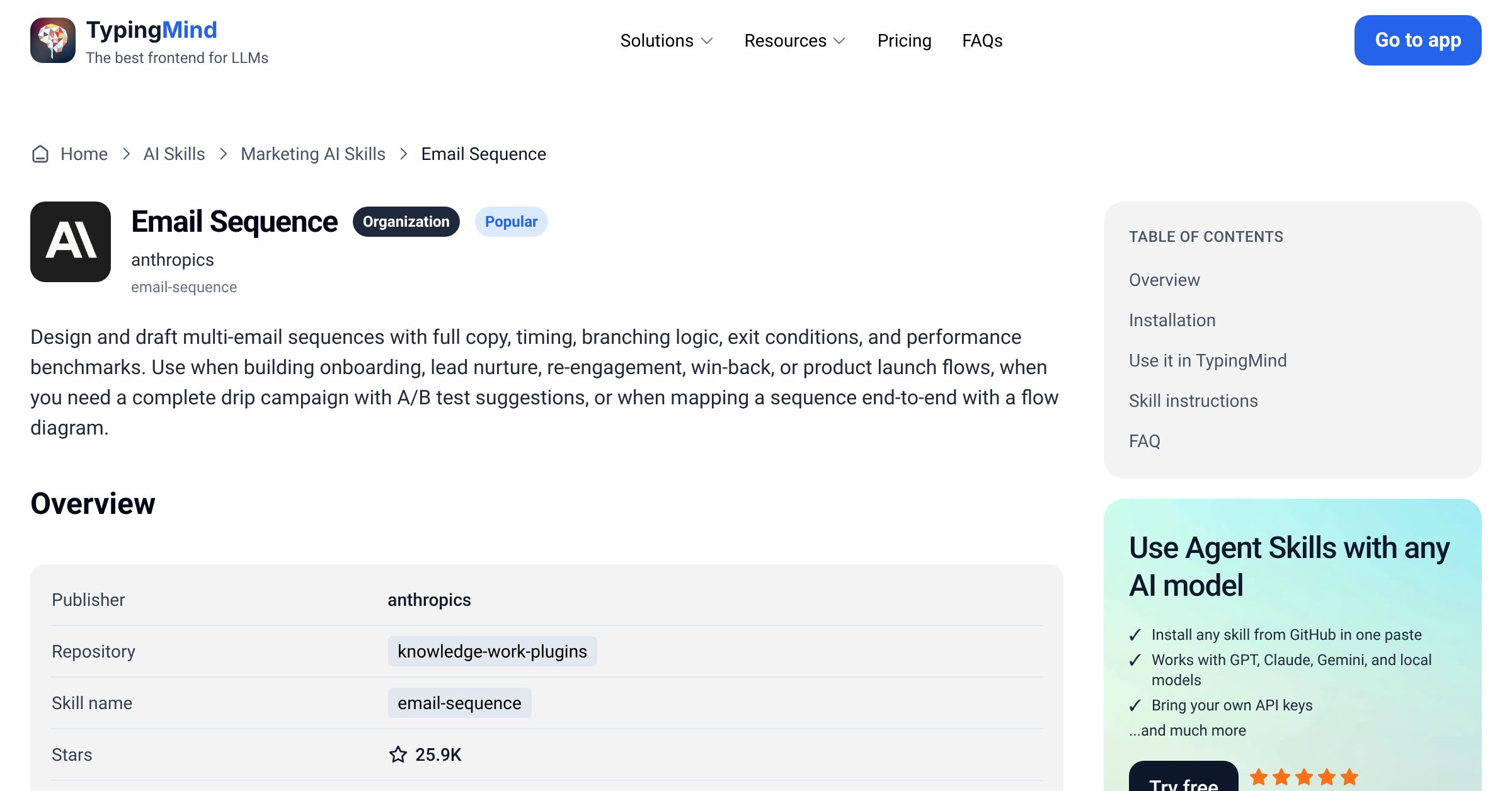
Task: Open the Marketing AI Skills breadcrumb
Action: click(313, 154)
